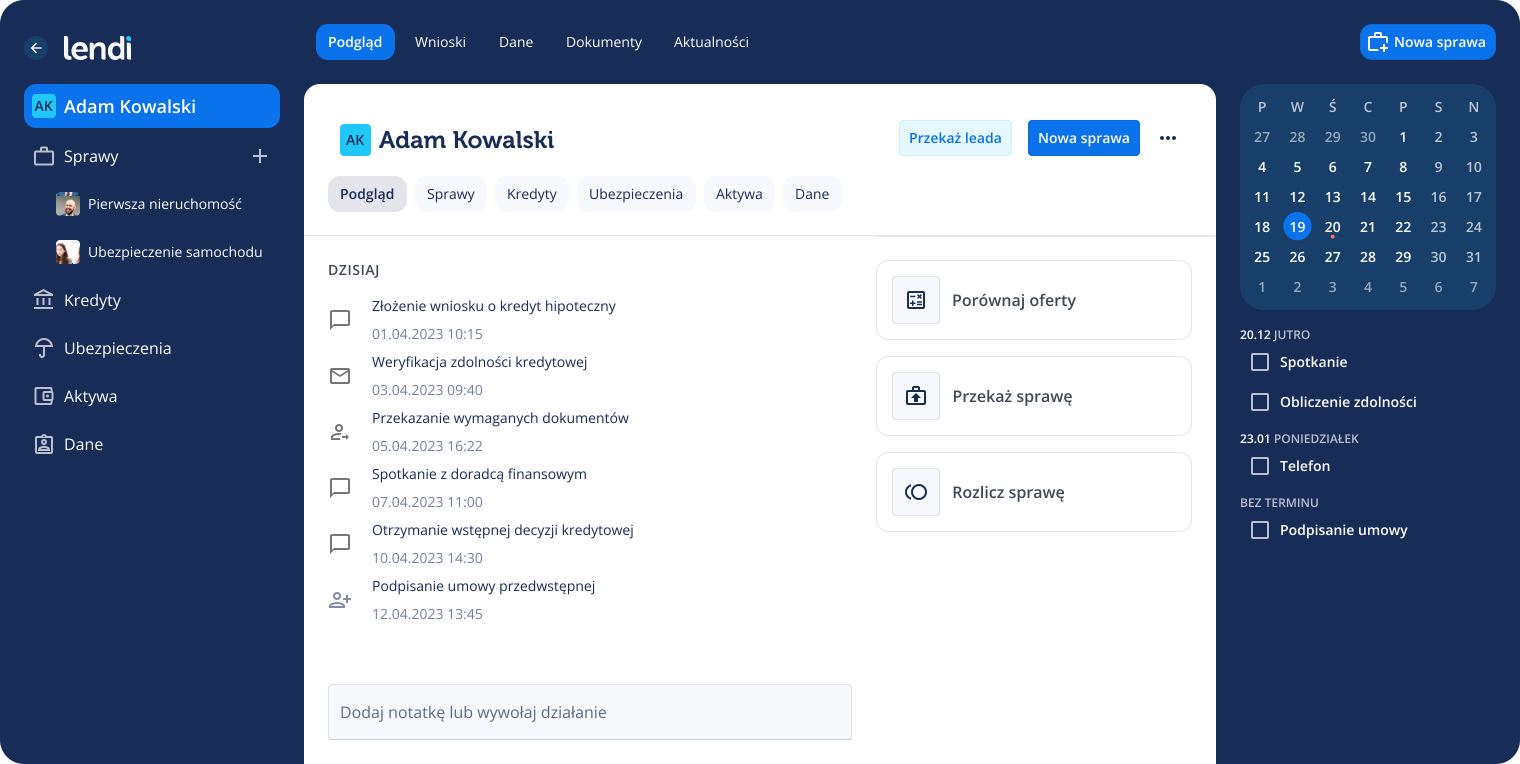1520x764 pixels.
Task: Click Złożenie wniosku o kredyt hipoteczny entry
Action: tap(494, 306)
